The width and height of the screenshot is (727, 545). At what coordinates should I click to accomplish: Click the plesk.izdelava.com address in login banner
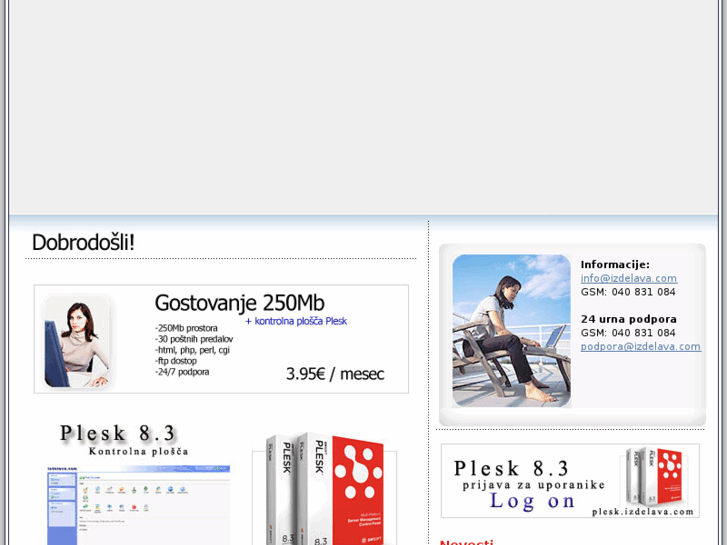click(643, 512)
